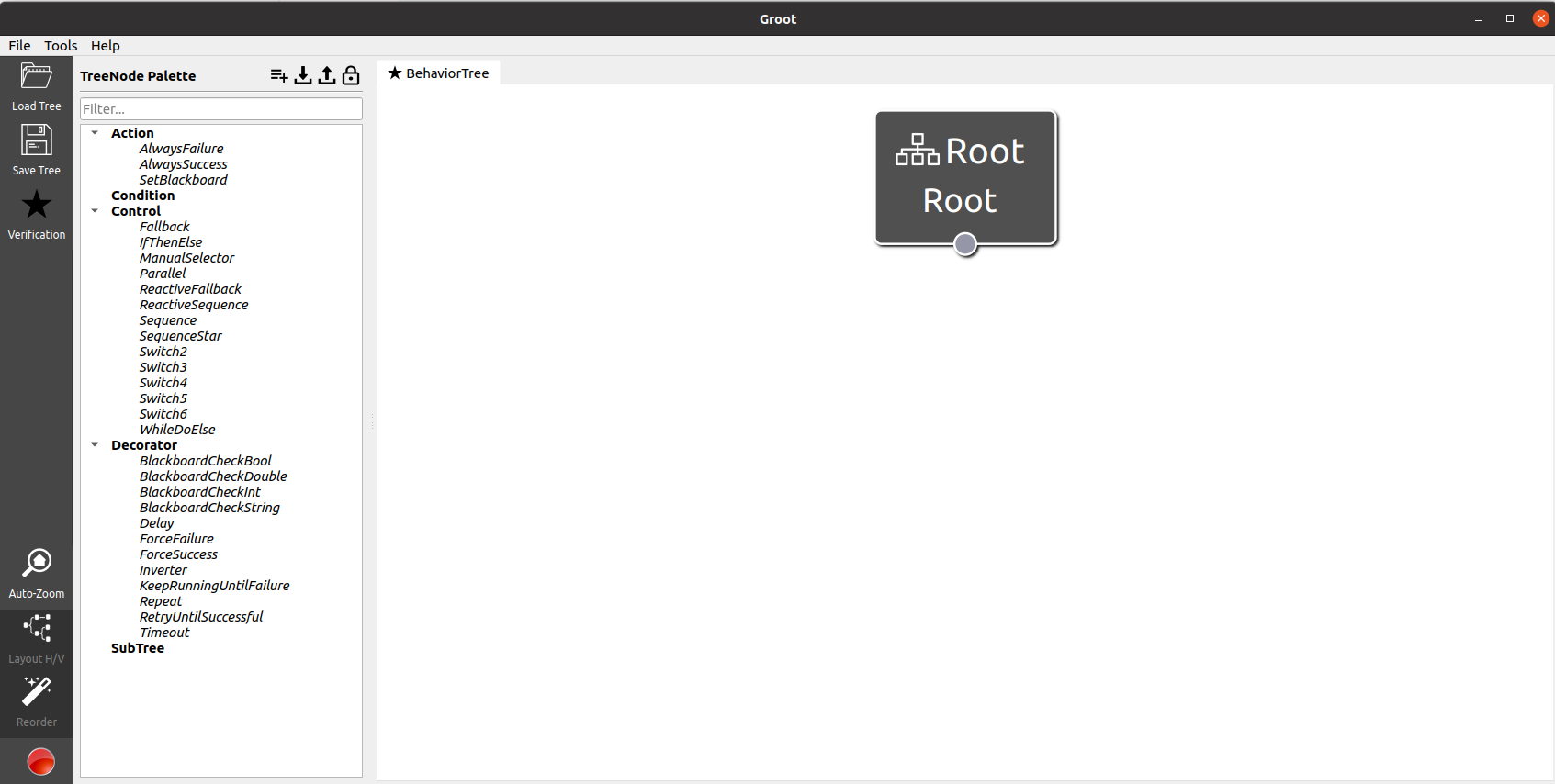Select RetryUntilSuccessful decorator

tap(201, 617)
